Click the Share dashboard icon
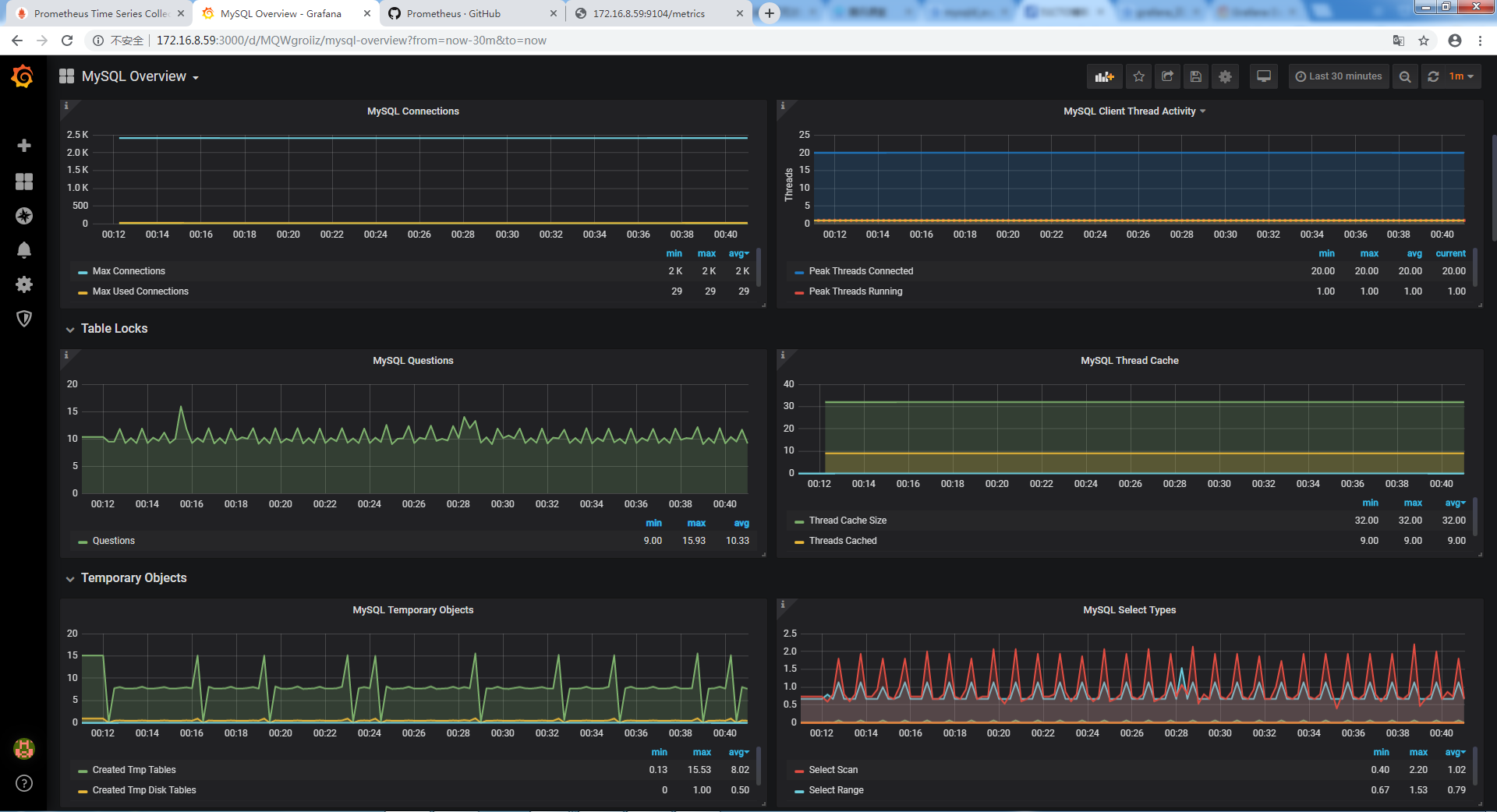The height and width of the screenshot is (812, 1497). (1167, 76)
